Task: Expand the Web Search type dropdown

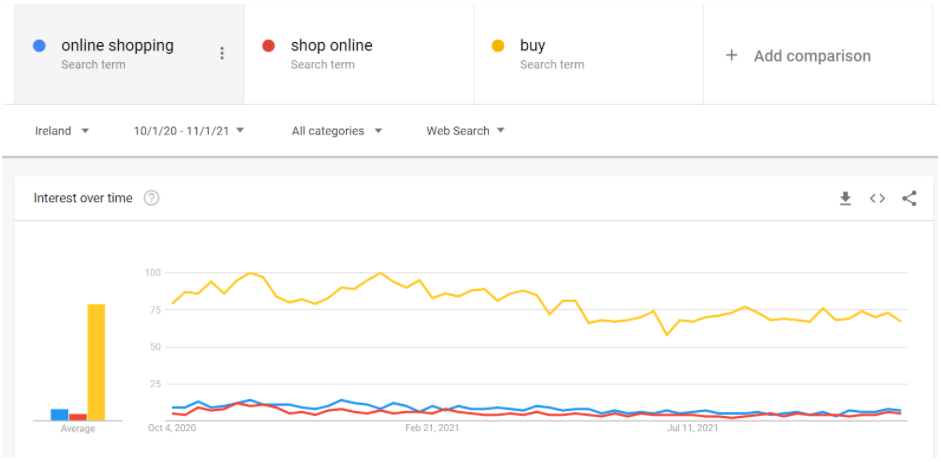Action: click(465, 131)
